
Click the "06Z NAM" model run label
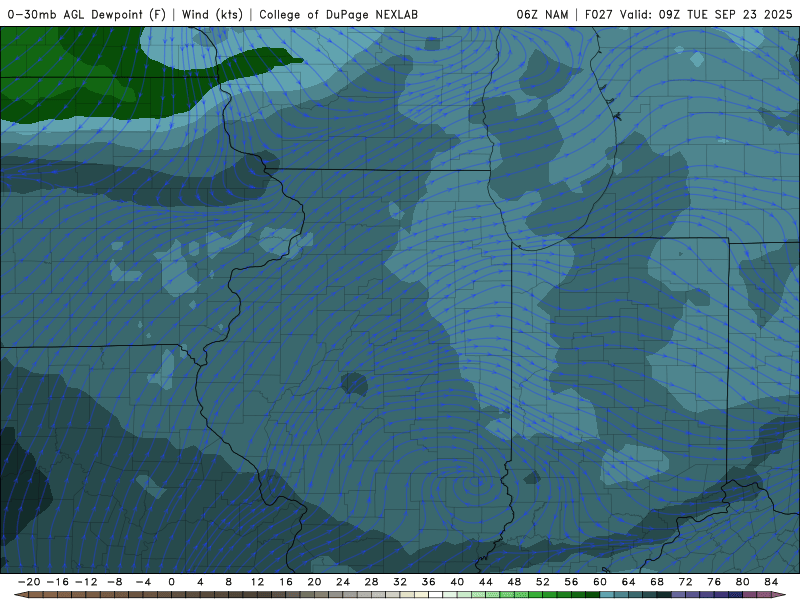click(542, 15)
